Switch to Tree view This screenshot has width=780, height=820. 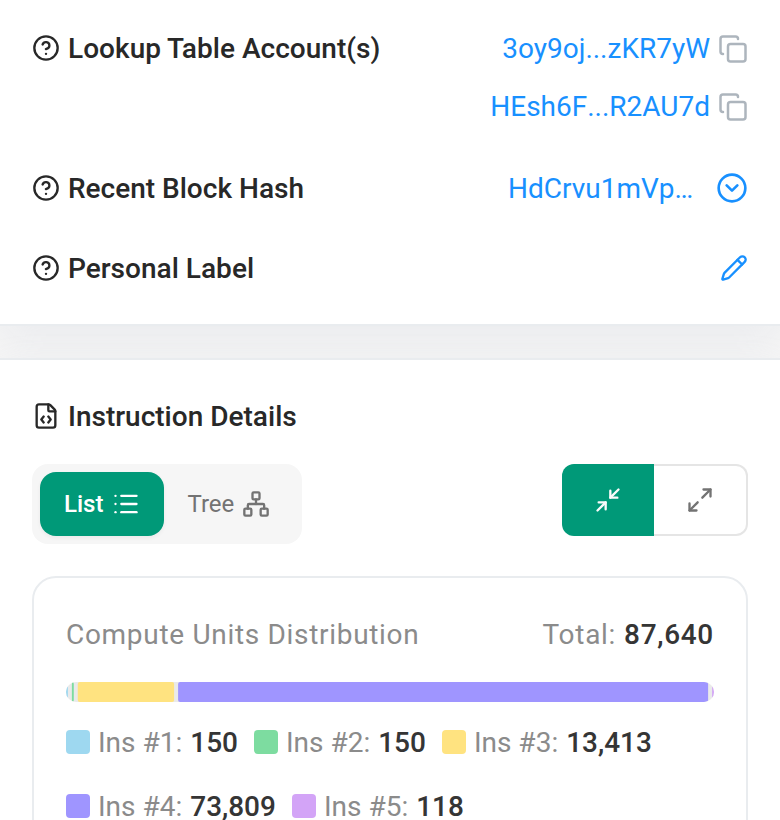[228, 504]
